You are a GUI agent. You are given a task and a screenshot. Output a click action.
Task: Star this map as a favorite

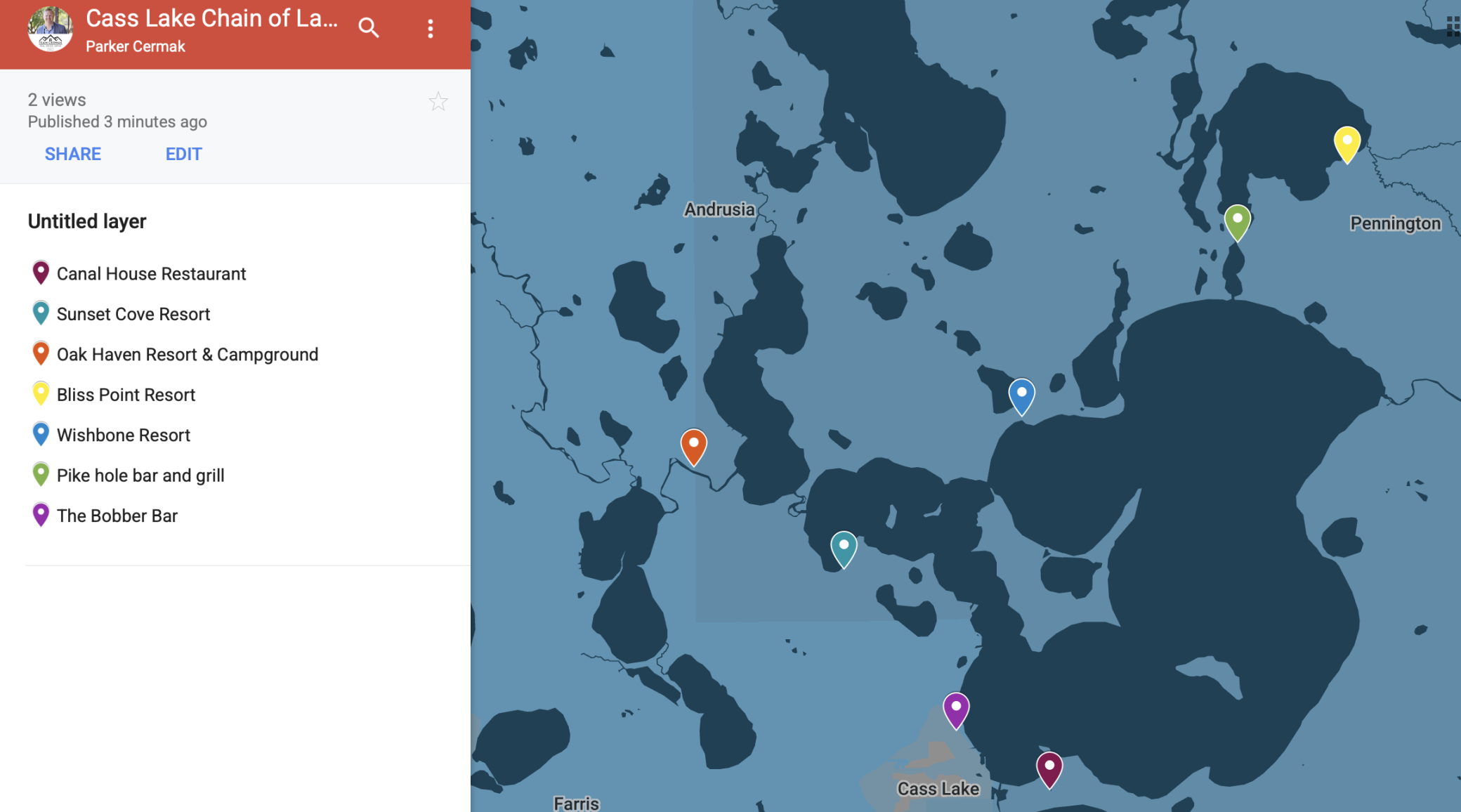coord(438,102)
